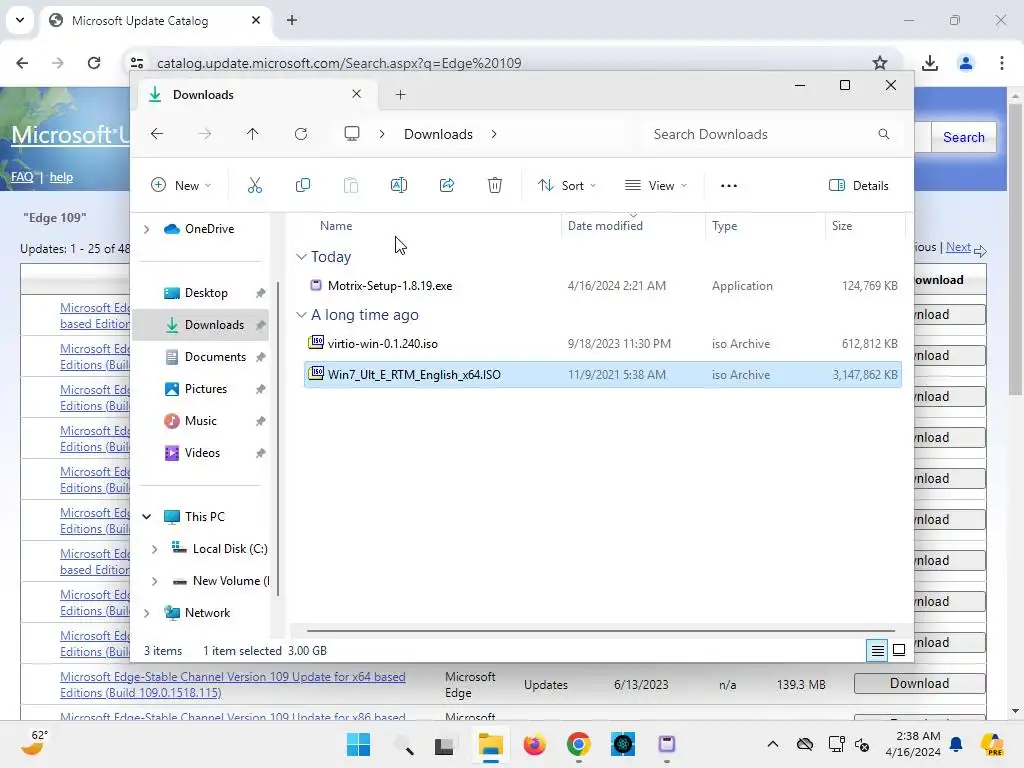The image size is (1024, 768).
Task: Rename the selected file via toolbar icon
Action: 398,185
